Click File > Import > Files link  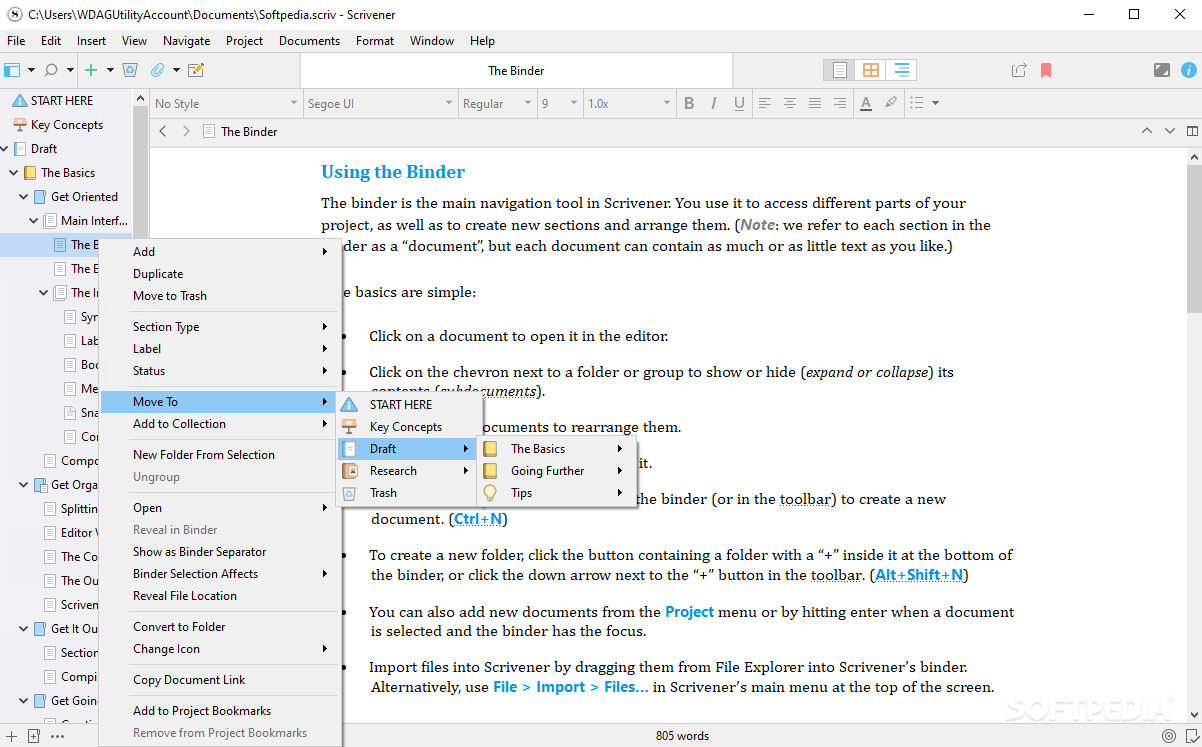coord(571,687)
